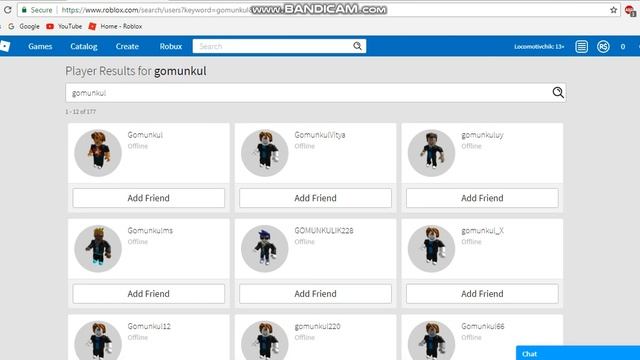
Task: Add gomunkul_X as a friend
Action: [482, 293]
